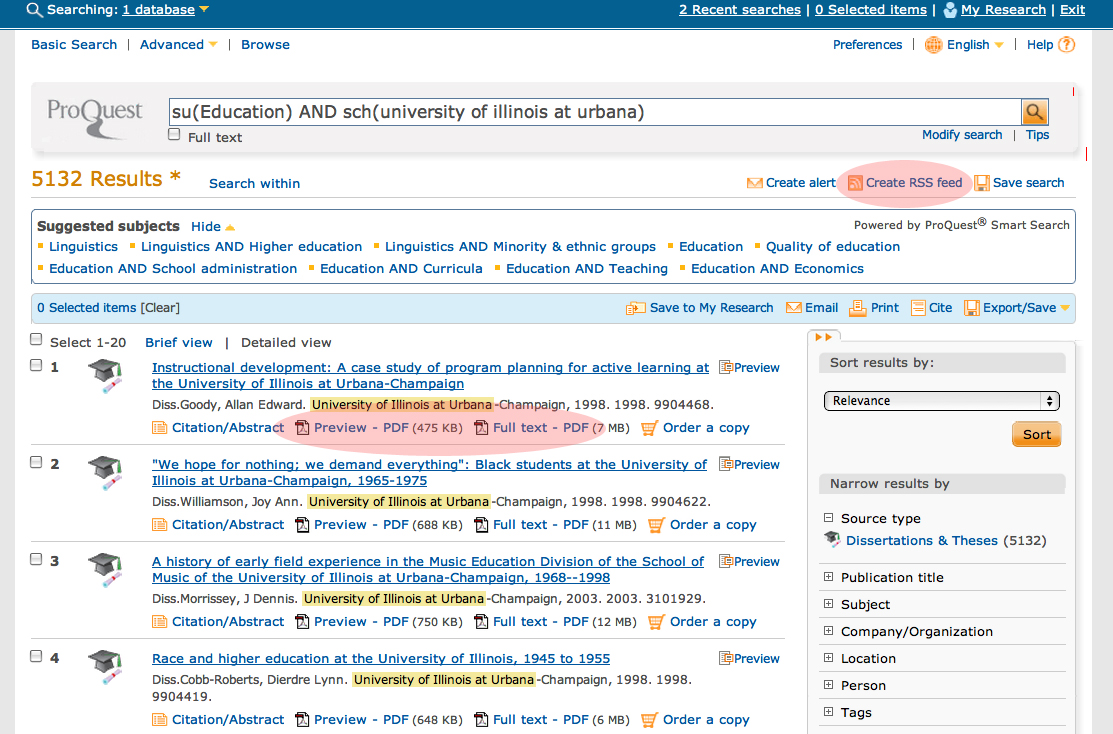Open the Export/Save dropdown arrow
The height and width of the screenshot is (734, 1113).
click(x=1065, y=308)
